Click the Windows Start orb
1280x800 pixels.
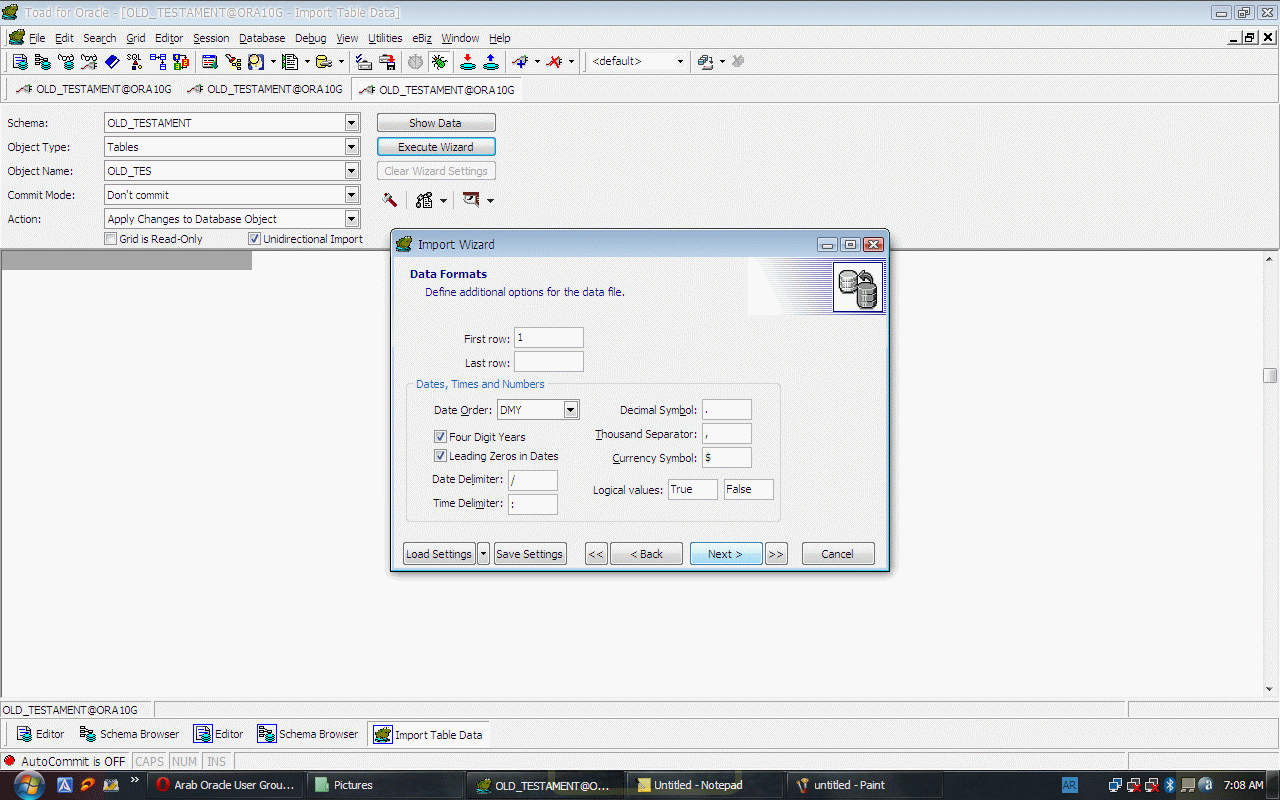pos(27,785)
